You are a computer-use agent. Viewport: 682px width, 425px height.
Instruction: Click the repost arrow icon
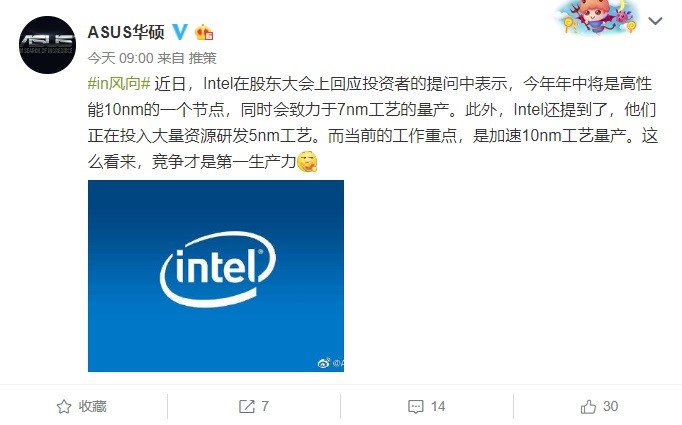click(246, 406)
